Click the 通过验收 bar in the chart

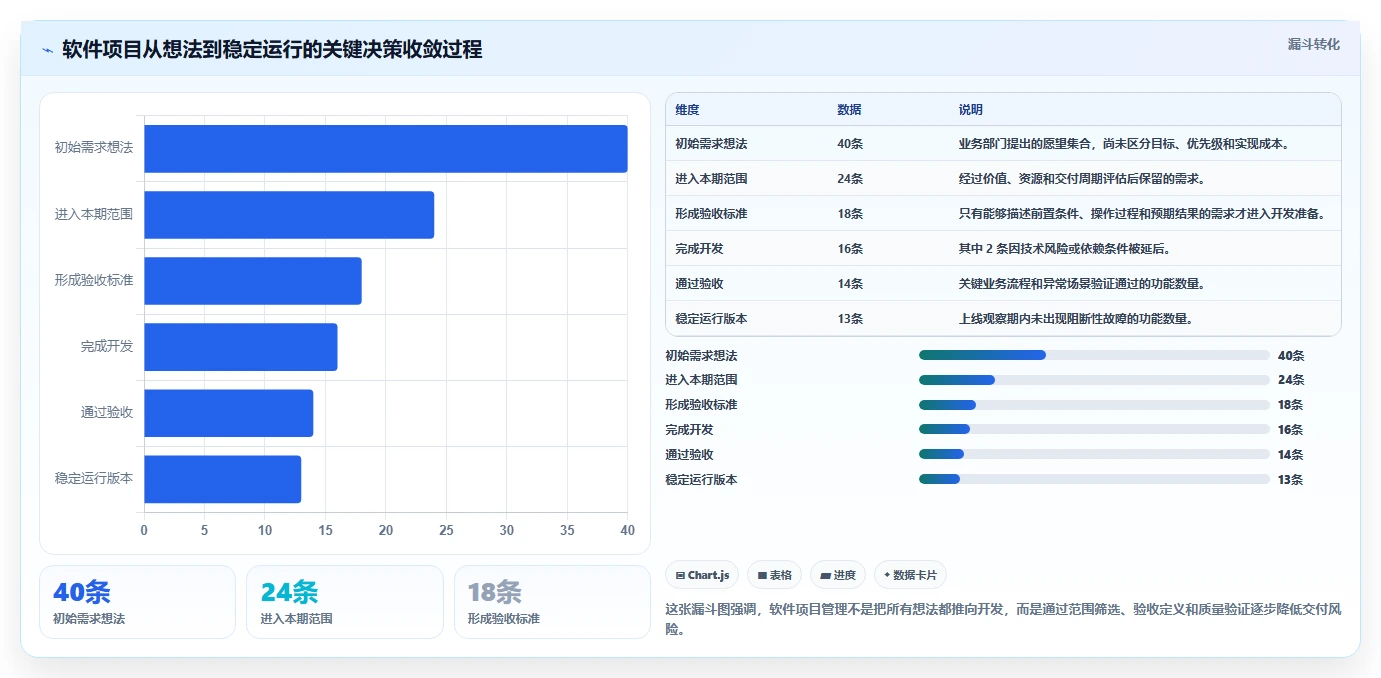(229, 413)
